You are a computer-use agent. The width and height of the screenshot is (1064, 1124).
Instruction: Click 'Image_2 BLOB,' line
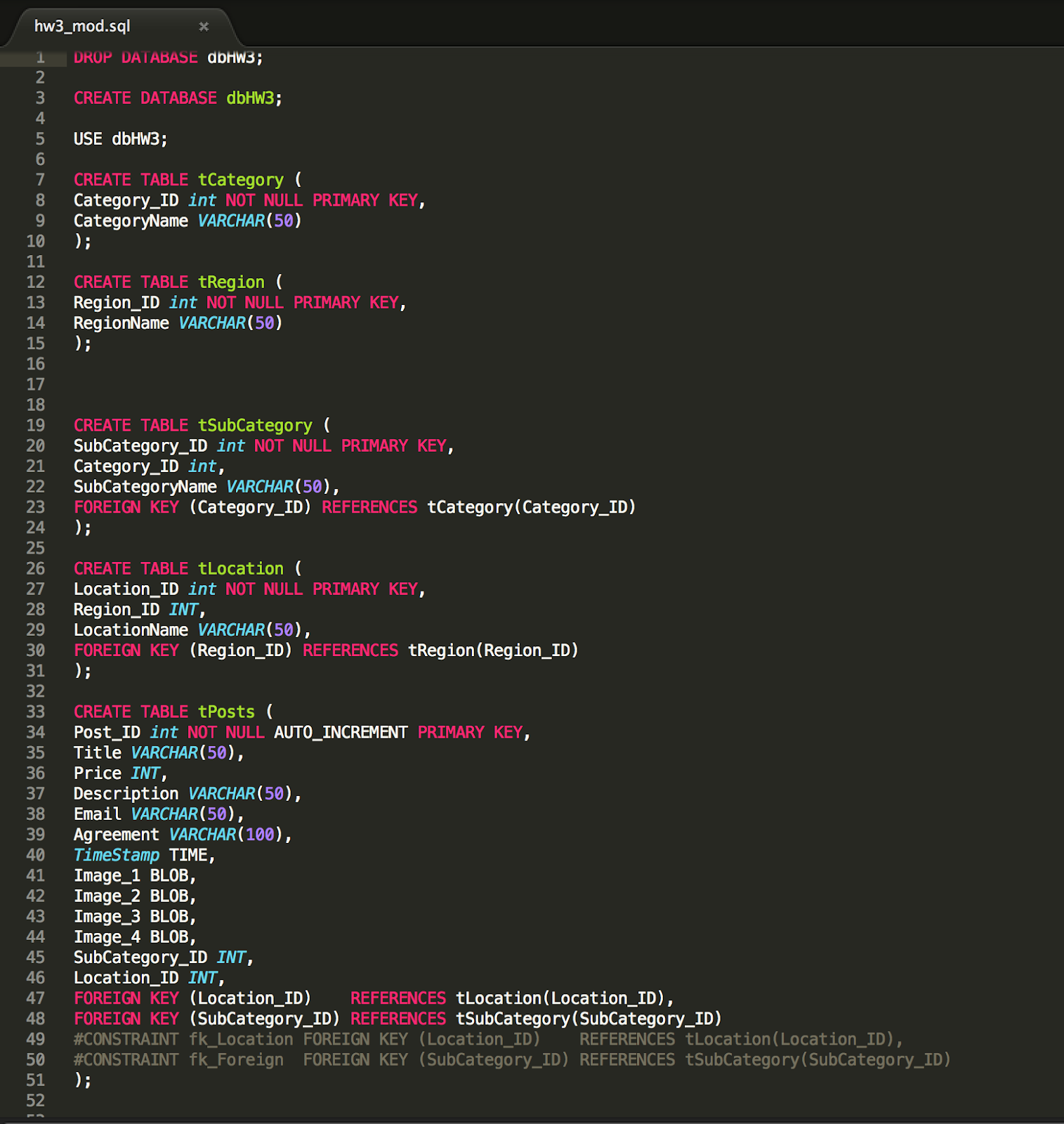tap(135, 896)
